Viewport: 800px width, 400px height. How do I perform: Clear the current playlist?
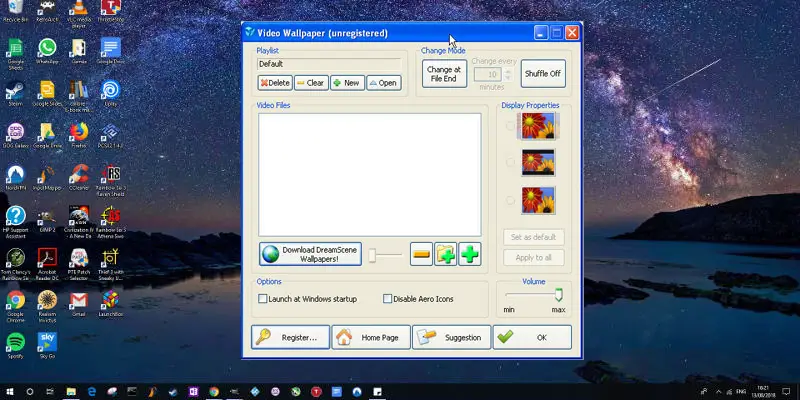(x=311, y=83)
